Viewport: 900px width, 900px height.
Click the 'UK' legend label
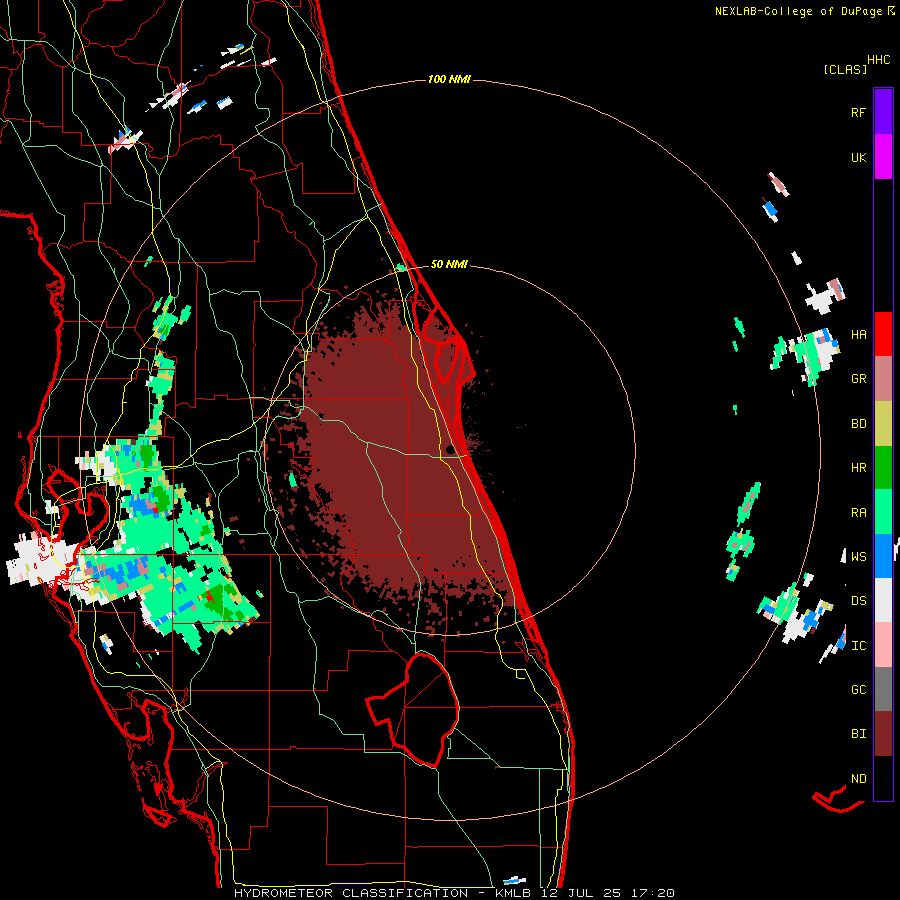tap(858, 157)
